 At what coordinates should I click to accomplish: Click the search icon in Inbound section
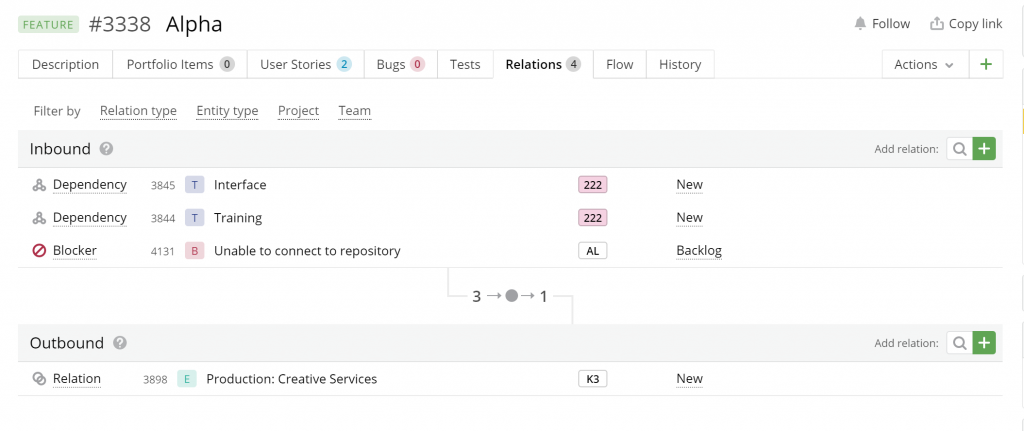[x=959, y=149]
